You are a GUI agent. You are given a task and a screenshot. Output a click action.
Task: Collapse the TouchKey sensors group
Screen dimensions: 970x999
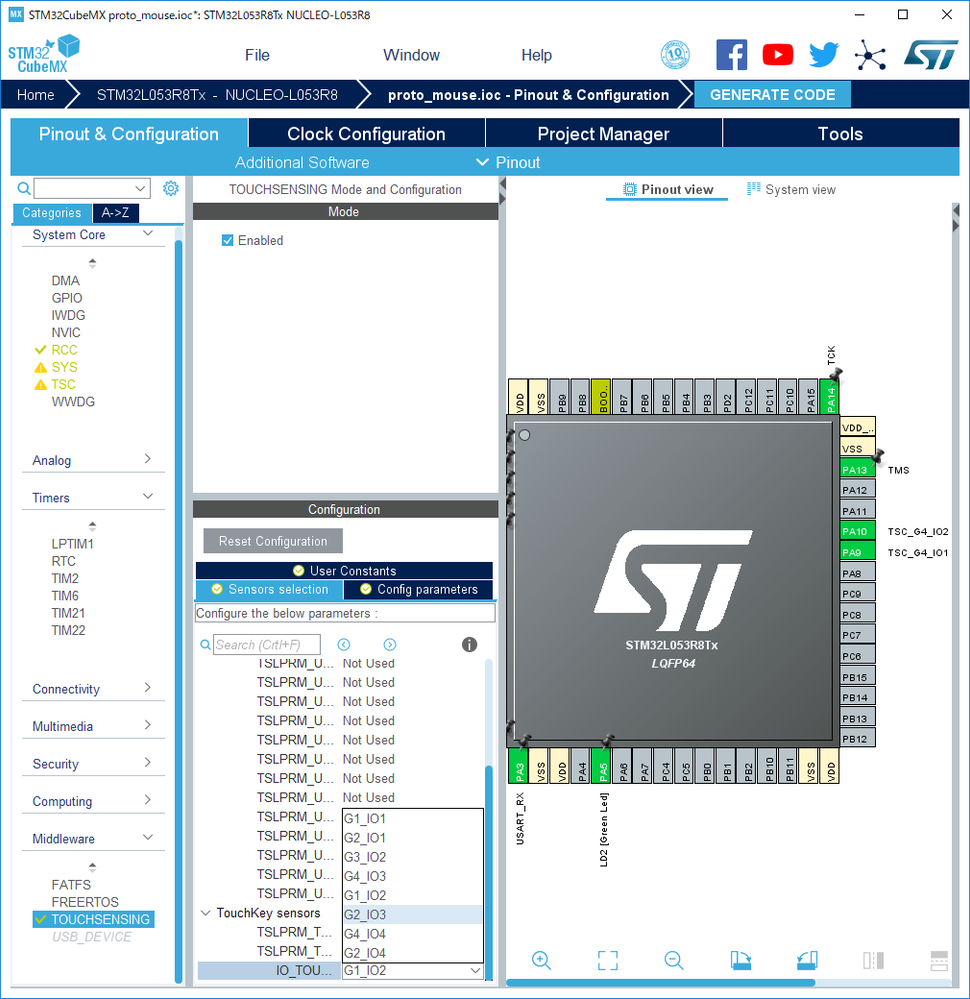coord(205,913)
